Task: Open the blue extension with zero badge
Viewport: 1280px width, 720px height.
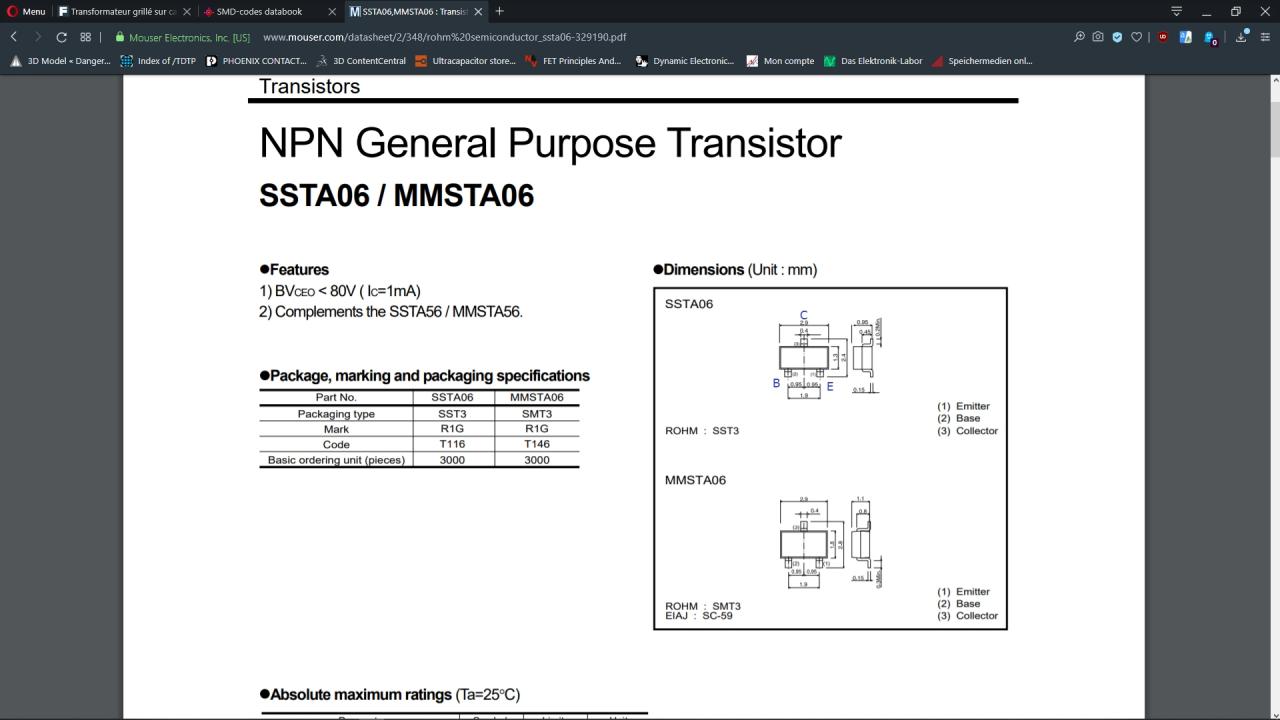Action: point(1210,38)
